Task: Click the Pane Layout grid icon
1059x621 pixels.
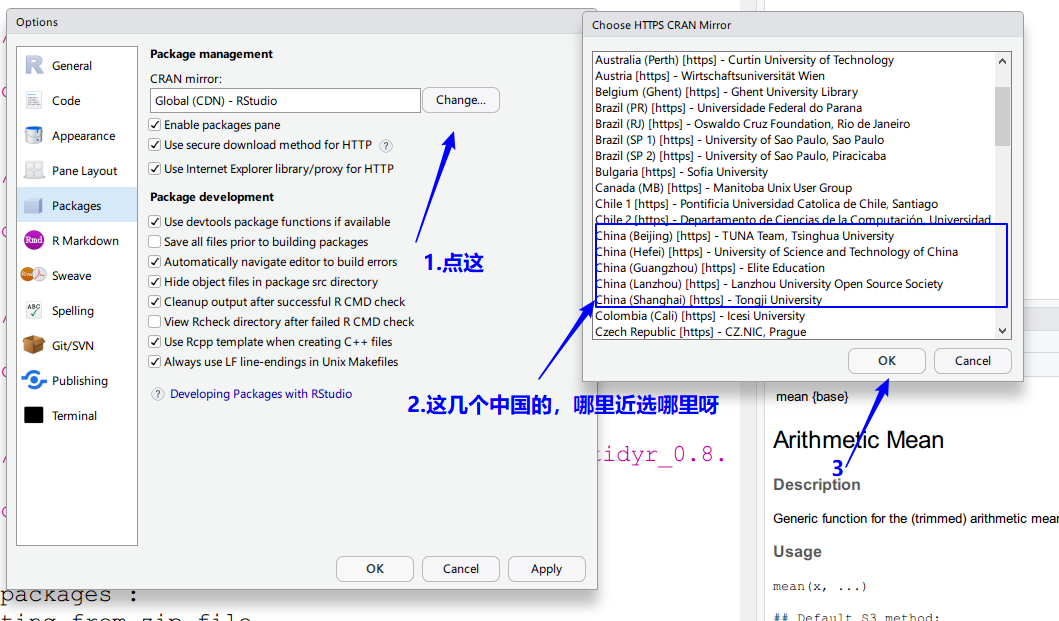Action: click(x=34, y=170)
